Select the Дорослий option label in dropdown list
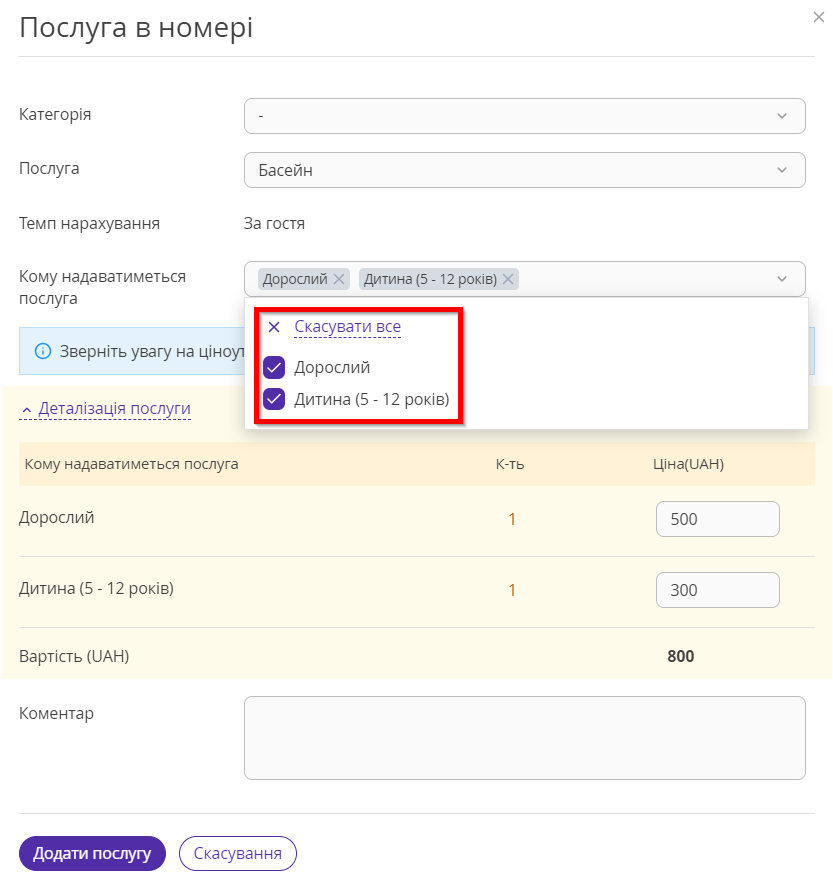The width and height of the screenshot is (833, 890). coord(332,367)
